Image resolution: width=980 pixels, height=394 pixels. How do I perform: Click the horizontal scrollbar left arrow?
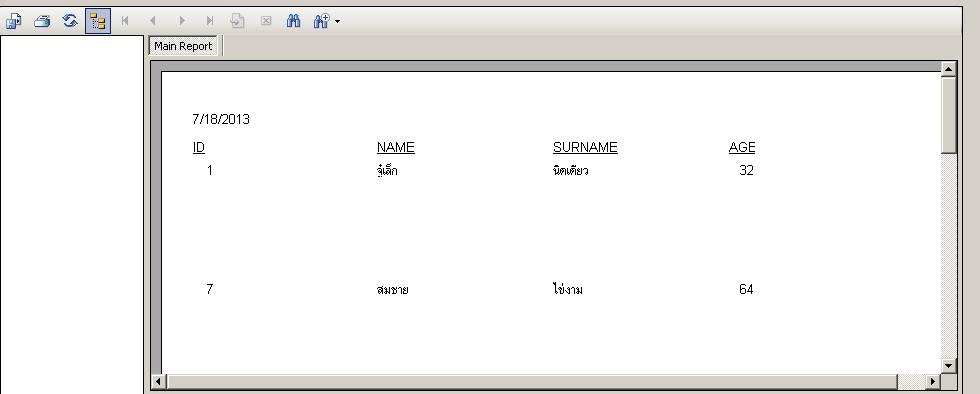159,381
